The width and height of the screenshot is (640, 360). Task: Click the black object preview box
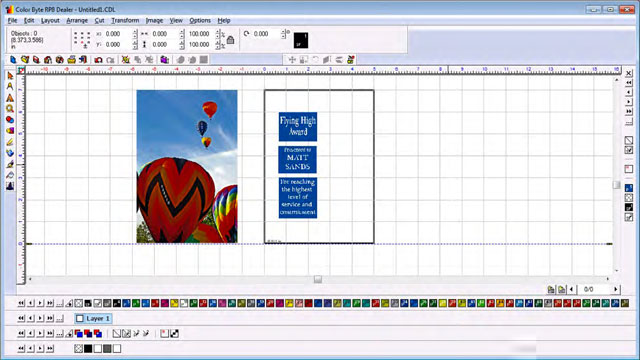coord(301,40)
